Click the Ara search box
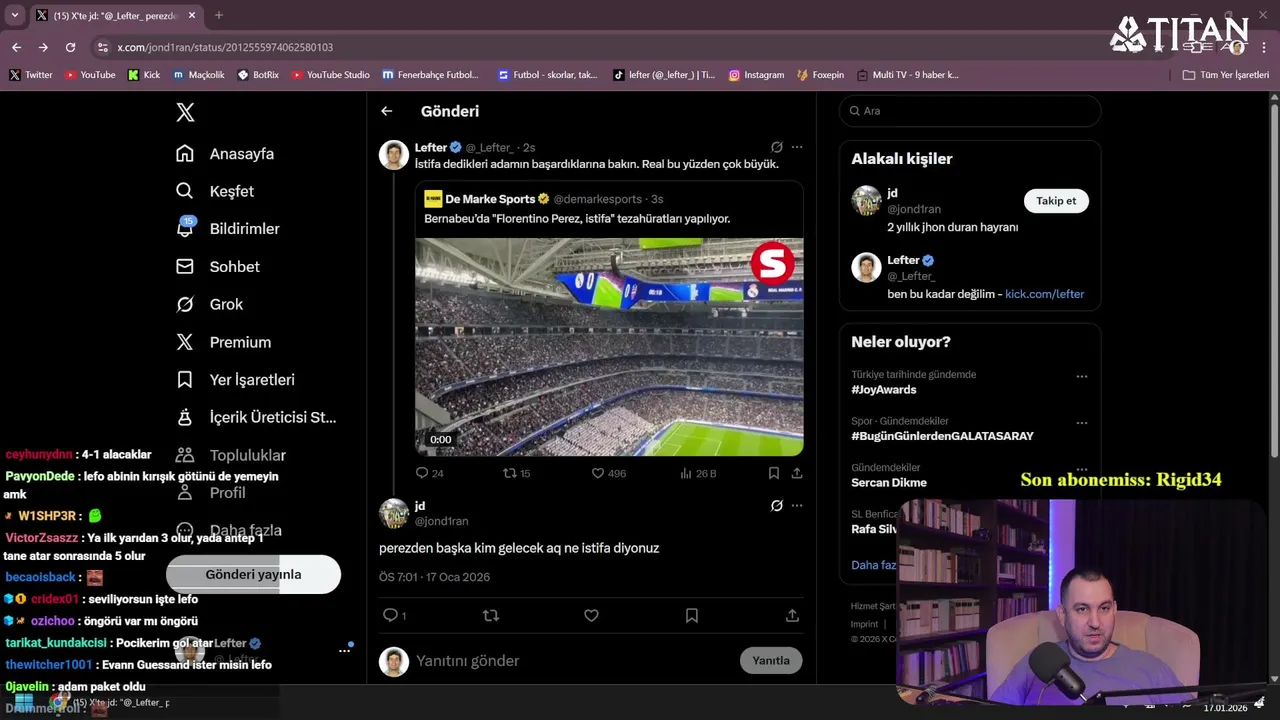 pyautogui.click(x=970, y=111)
